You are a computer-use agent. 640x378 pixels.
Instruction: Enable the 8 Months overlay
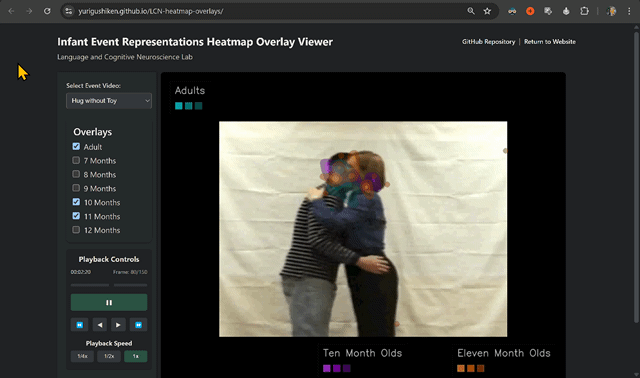coord(76,174)
